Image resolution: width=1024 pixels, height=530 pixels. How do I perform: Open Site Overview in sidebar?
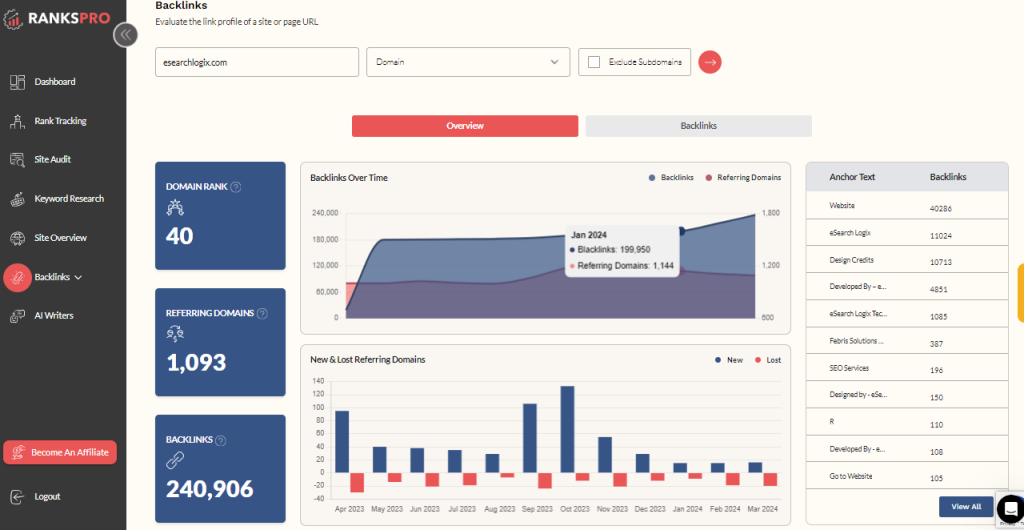(x=61, y=238)
